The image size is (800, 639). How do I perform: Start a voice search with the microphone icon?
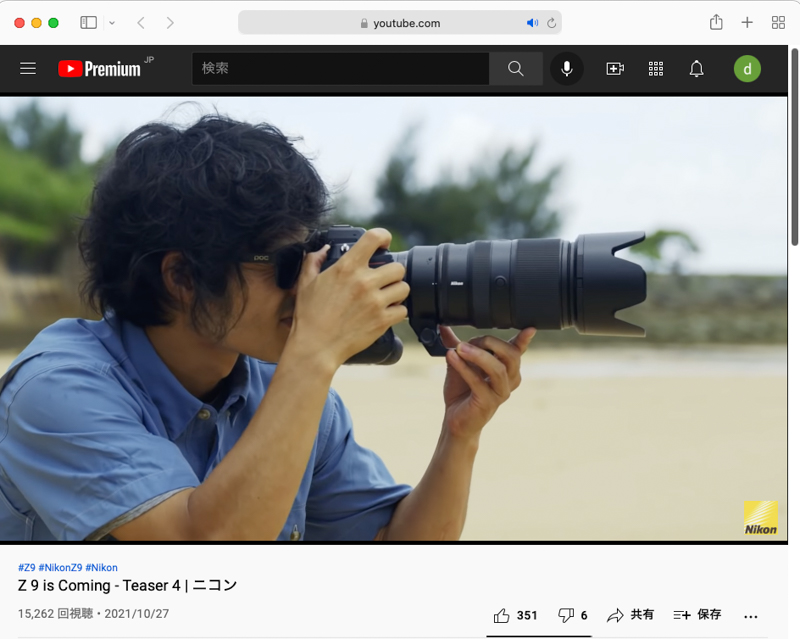567,68
